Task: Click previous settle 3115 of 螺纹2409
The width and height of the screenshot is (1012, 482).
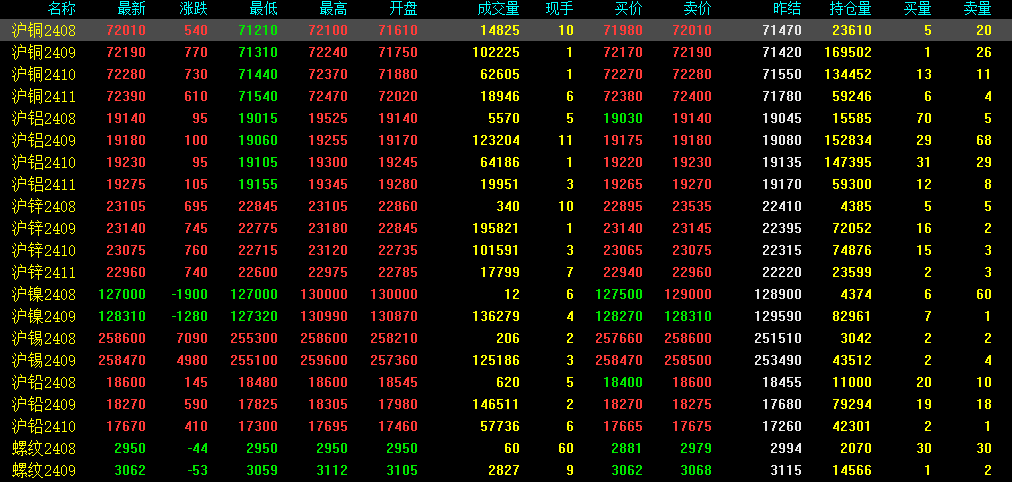Action: pos(785,470)
